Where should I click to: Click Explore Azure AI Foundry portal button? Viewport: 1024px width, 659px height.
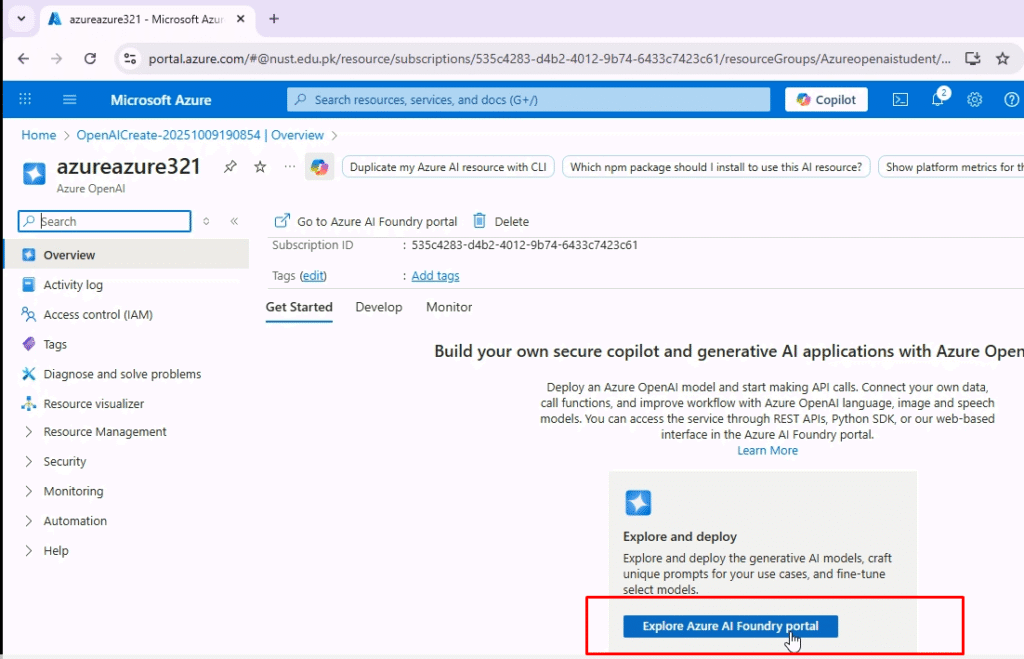click(729, 626)
